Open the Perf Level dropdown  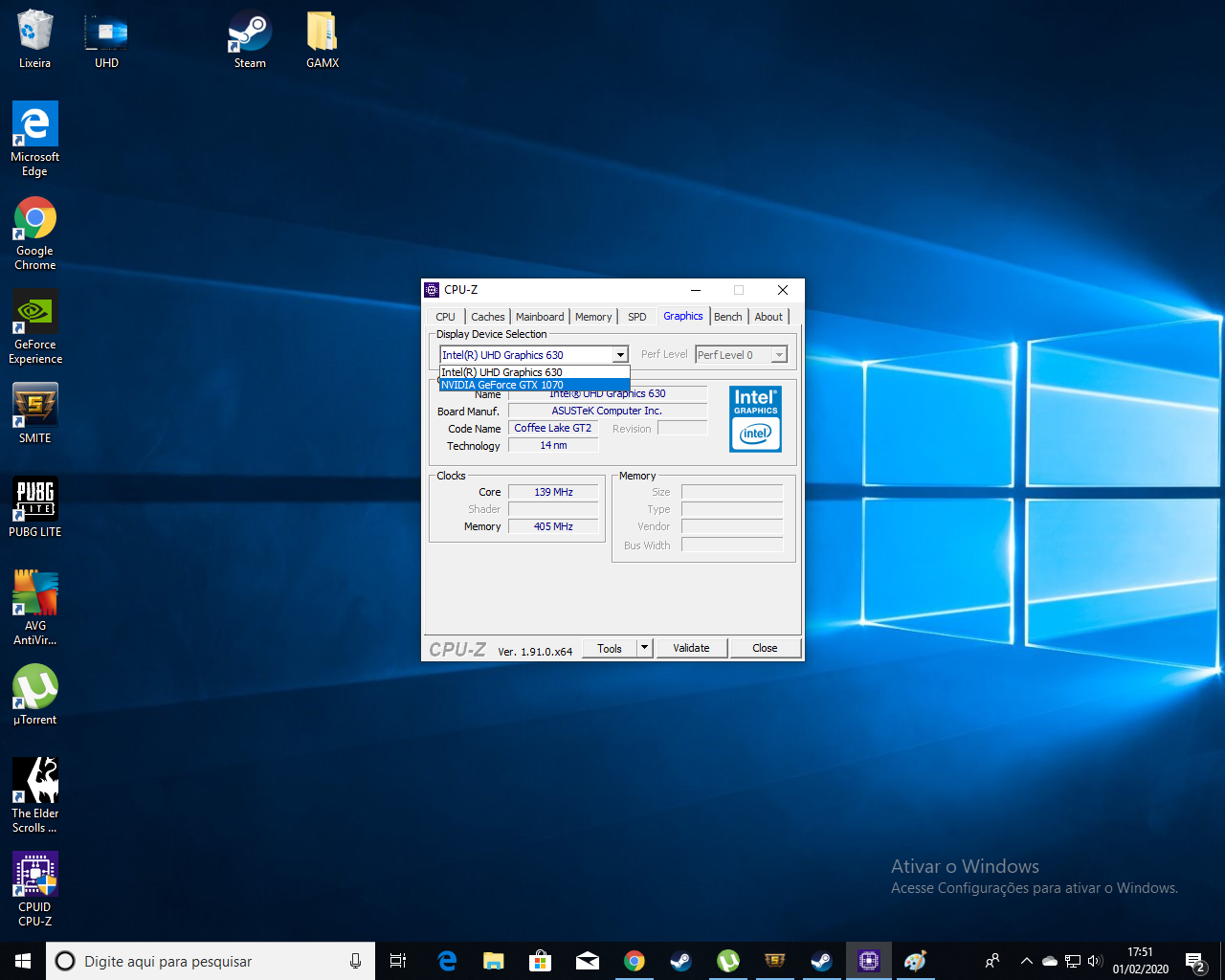pos(741,355)
